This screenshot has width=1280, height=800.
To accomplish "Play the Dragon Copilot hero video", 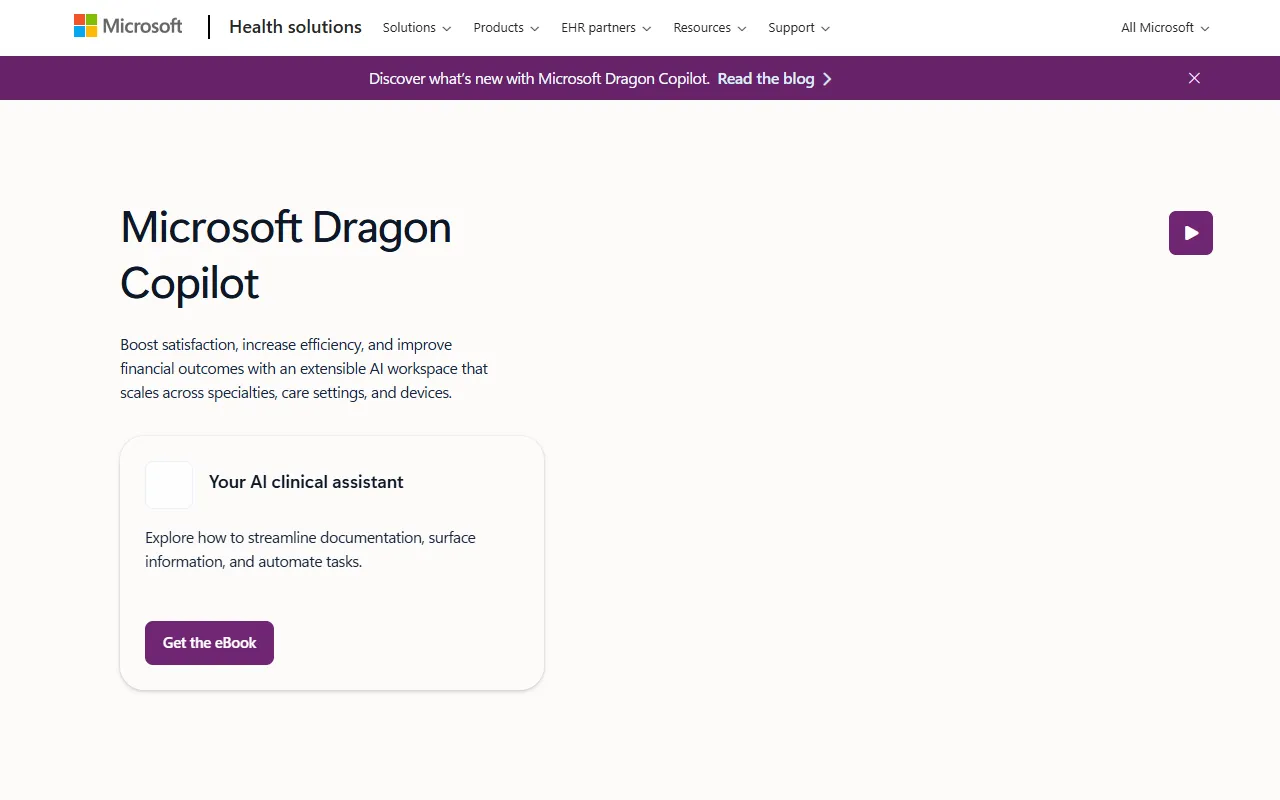I will click(x=1190, y=233).
